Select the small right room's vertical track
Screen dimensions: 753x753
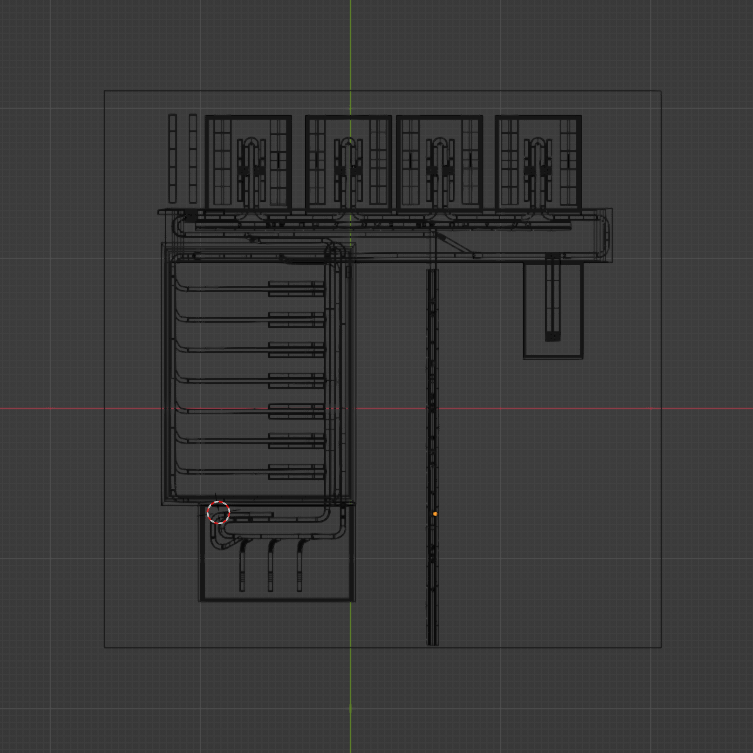(x=552, y=298)
